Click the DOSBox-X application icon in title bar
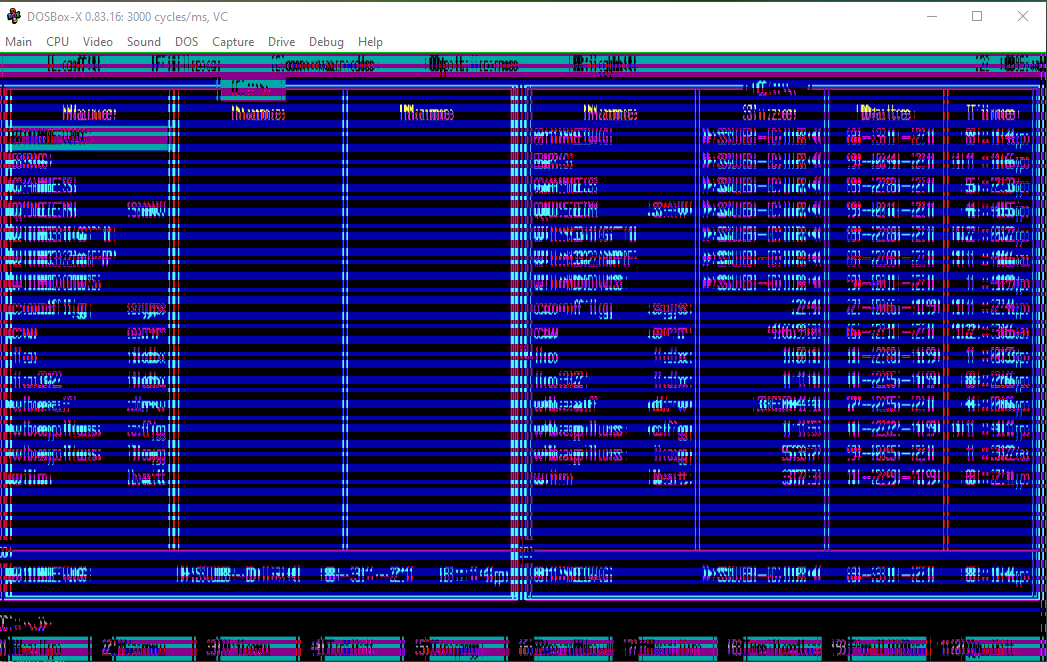The width and height of the screenshot is (1047, 662). 13,16
